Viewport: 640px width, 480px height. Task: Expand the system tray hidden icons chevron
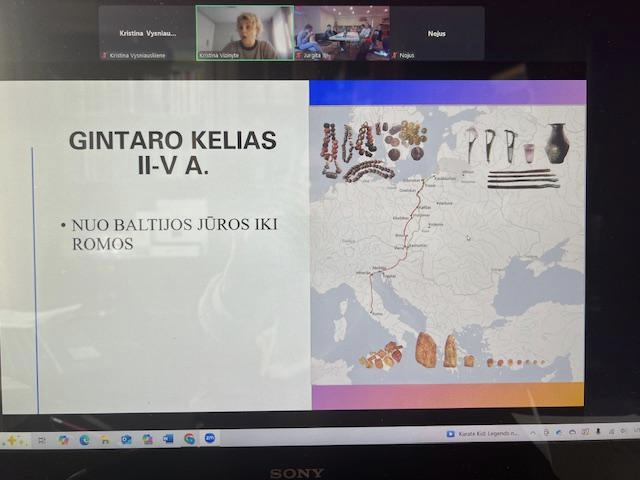tap(533, 434)
